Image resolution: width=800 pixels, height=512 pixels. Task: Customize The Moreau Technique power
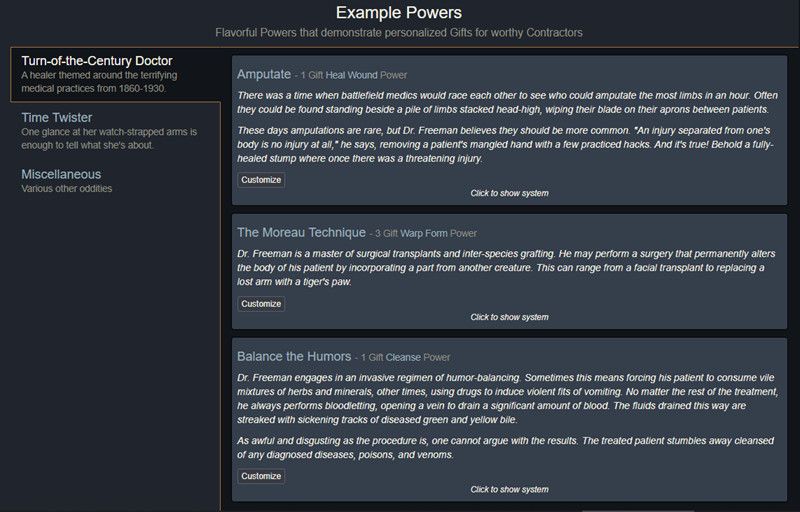click(x=261, y=304)
